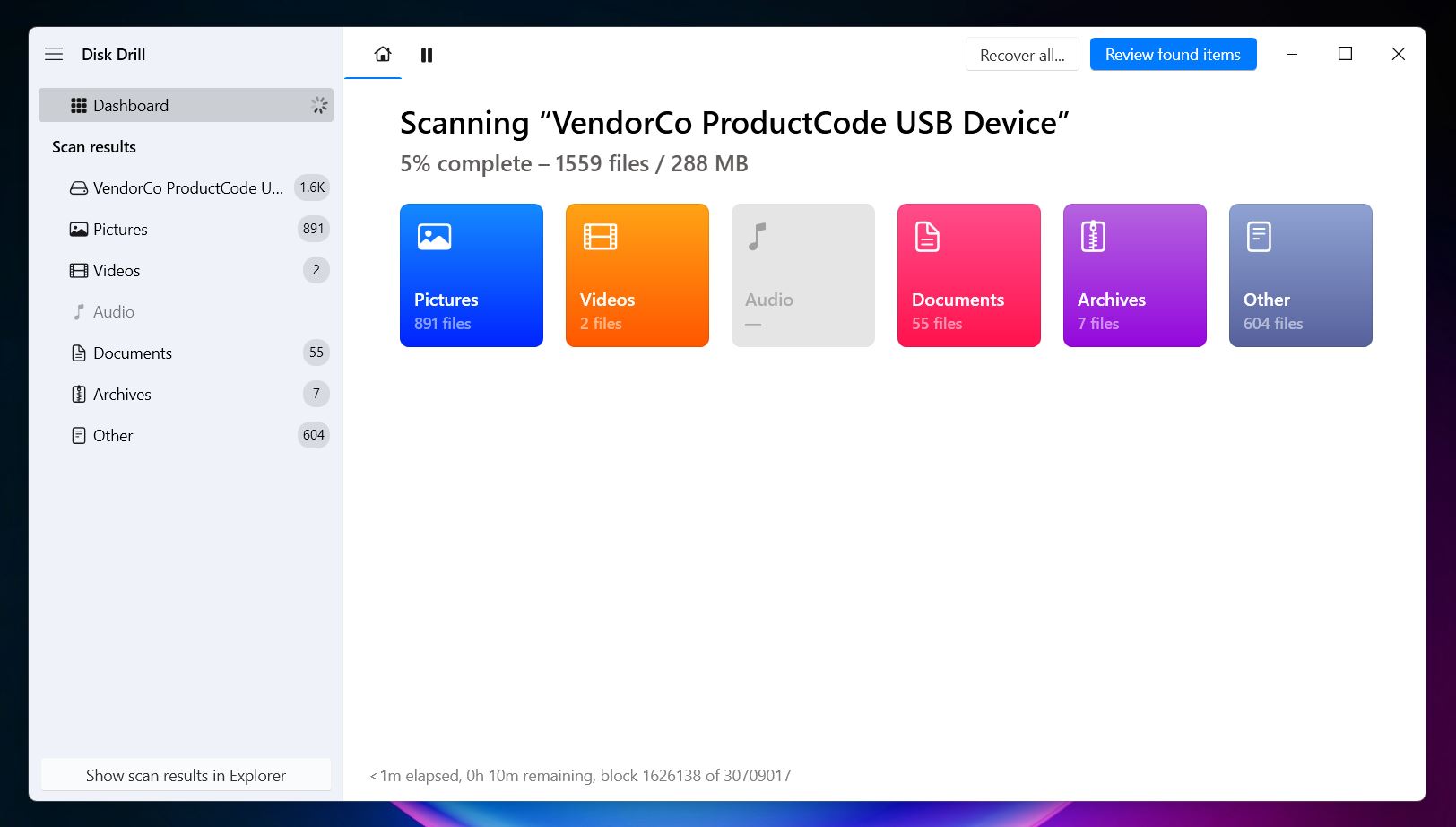
Task: Click the music note on Audio card
Action: [758, 237]
